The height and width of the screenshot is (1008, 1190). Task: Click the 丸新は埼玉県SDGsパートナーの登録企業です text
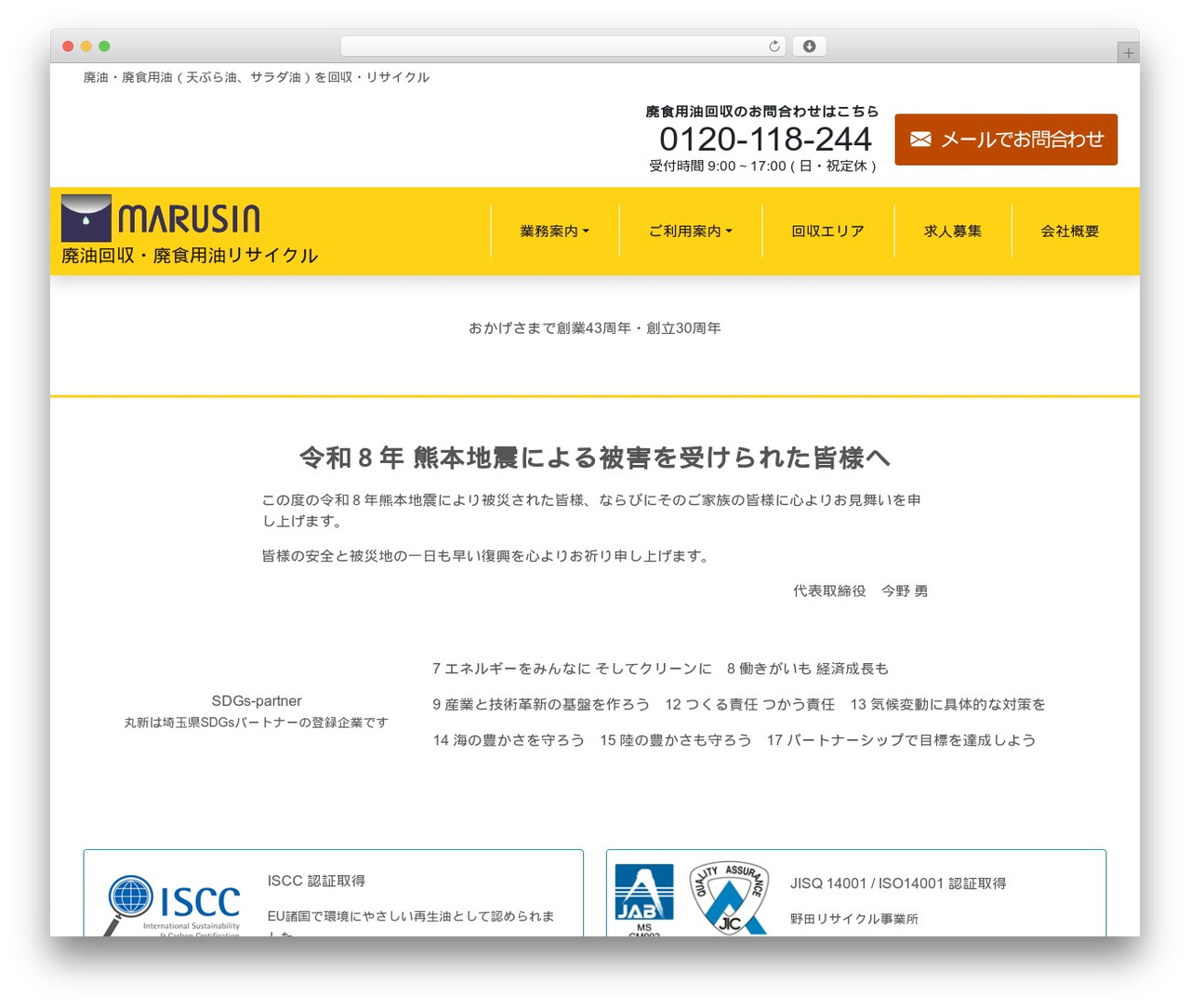click(257, 723)
